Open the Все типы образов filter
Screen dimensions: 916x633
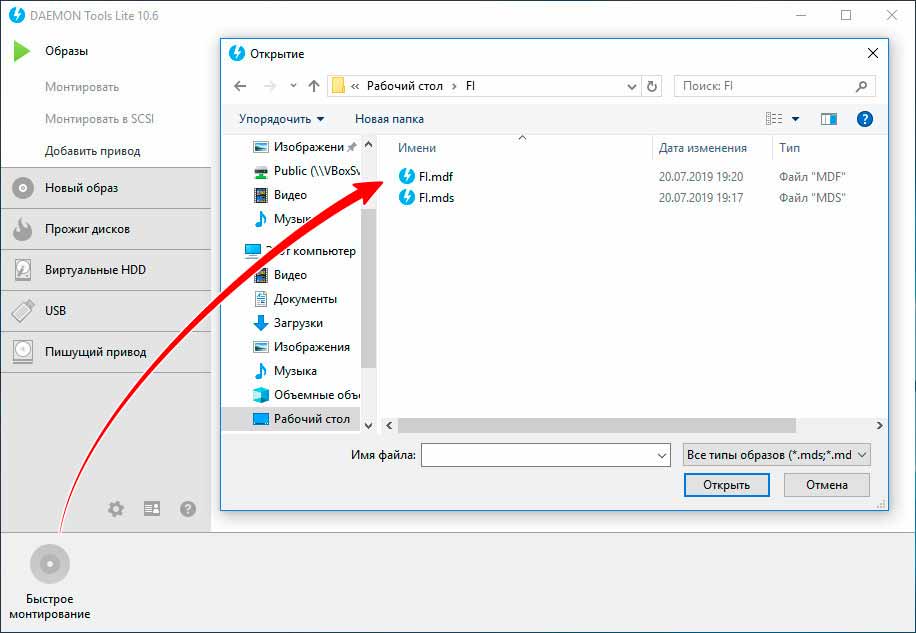(776, 455)
